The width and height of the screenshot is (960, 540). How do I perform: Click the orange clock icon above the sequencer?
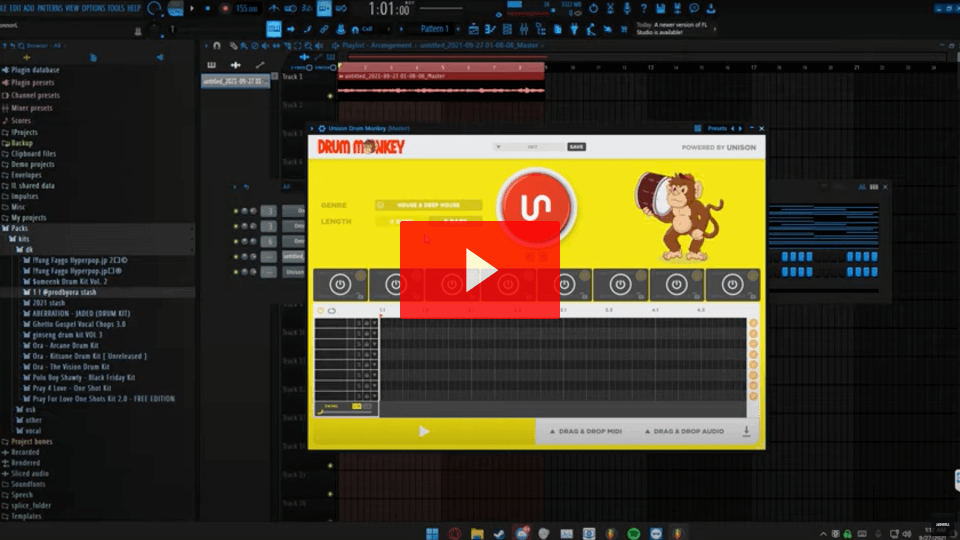click(320, 310)
